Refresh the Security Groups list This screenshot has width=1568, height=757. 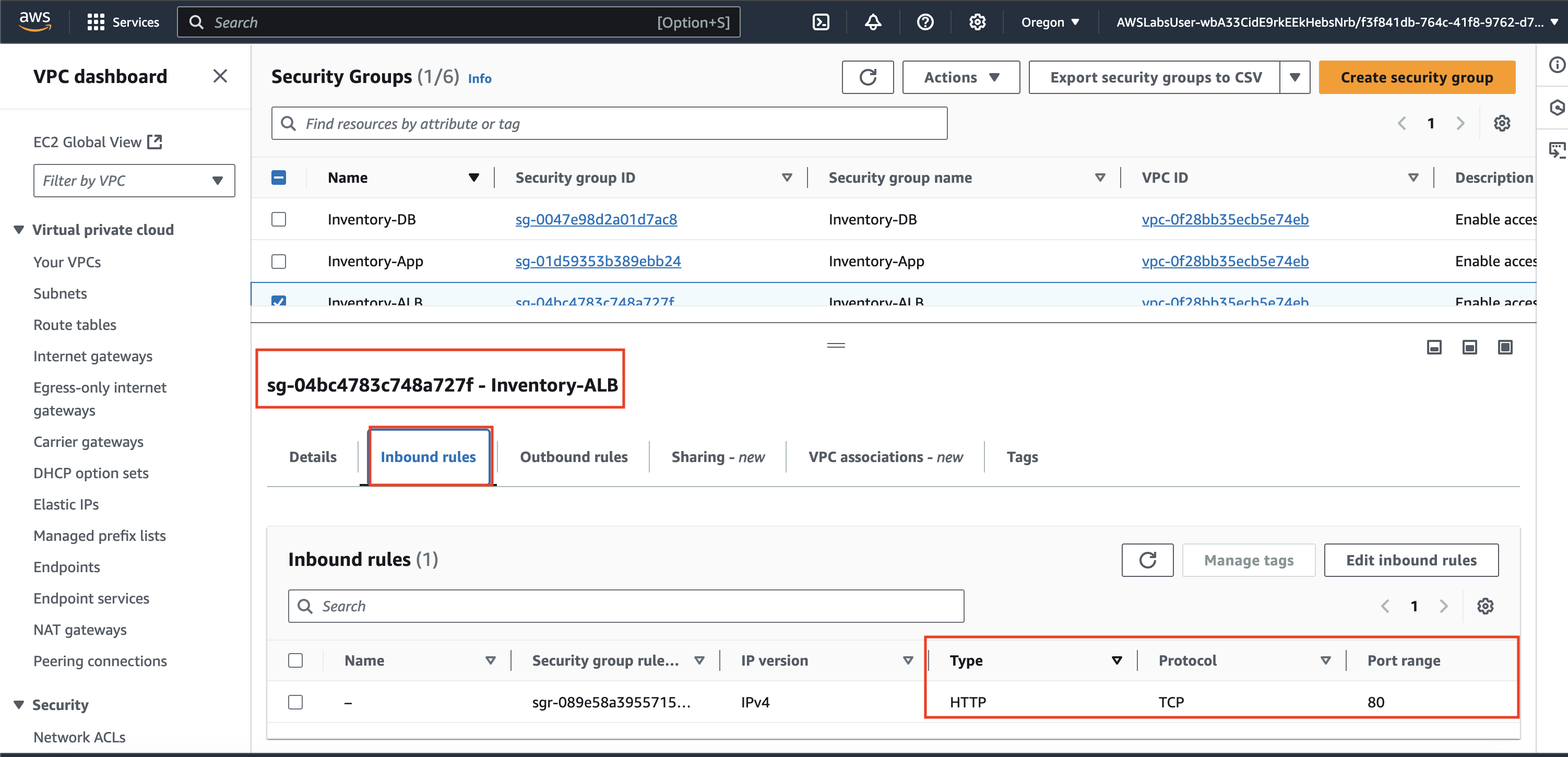click(x=868, y=77)
